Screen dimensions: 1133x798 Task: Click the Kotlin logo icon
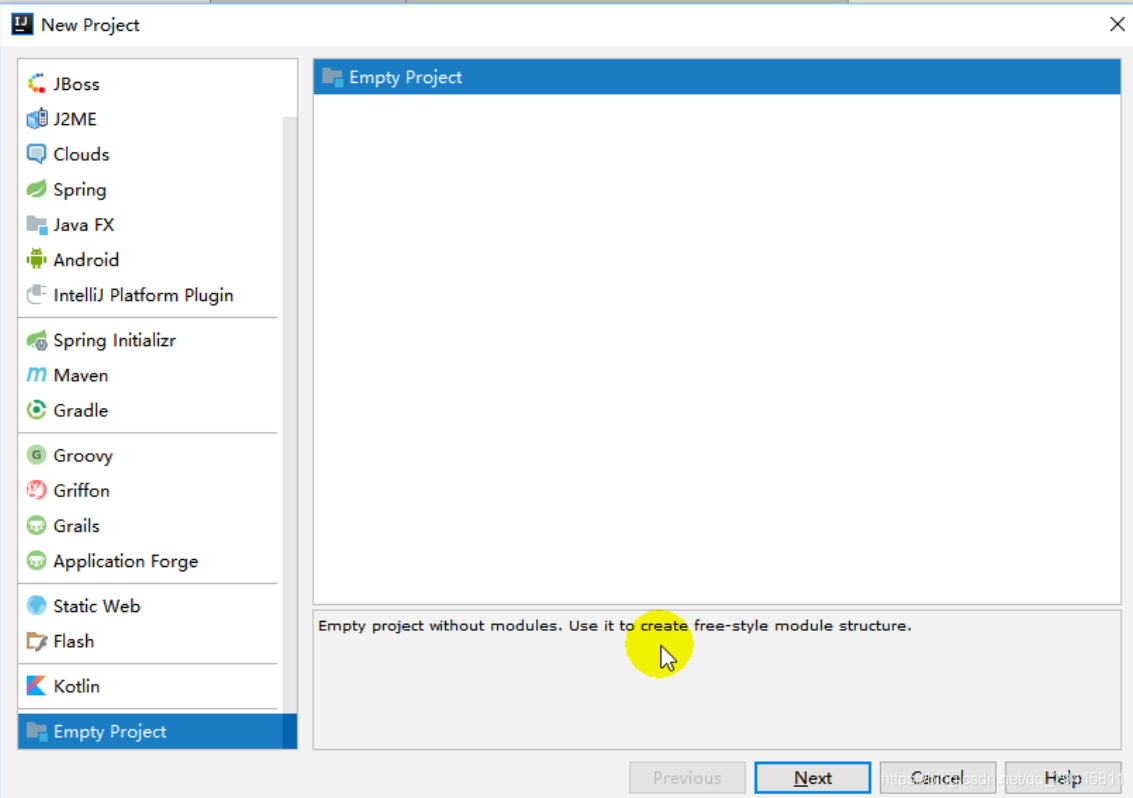click(x=36, y=686)
